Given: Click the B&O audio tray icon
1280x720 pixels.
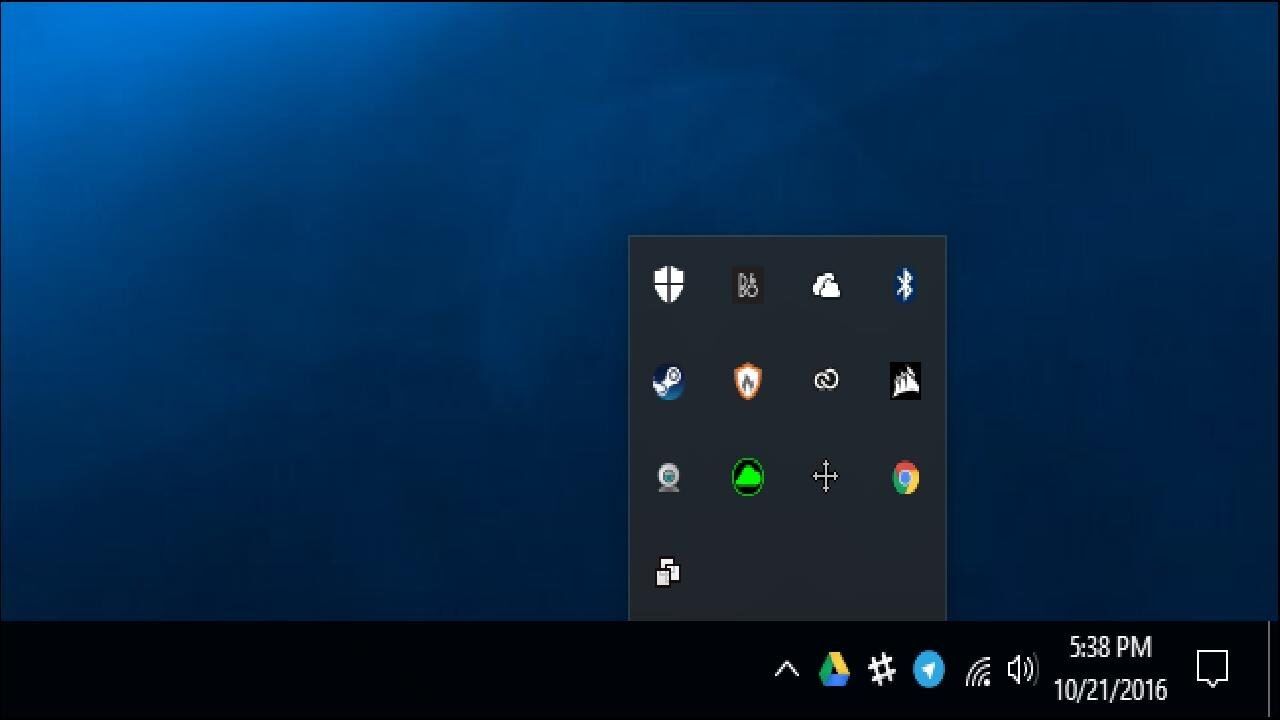Looking at the screenshot, I should tap(747, 285).
